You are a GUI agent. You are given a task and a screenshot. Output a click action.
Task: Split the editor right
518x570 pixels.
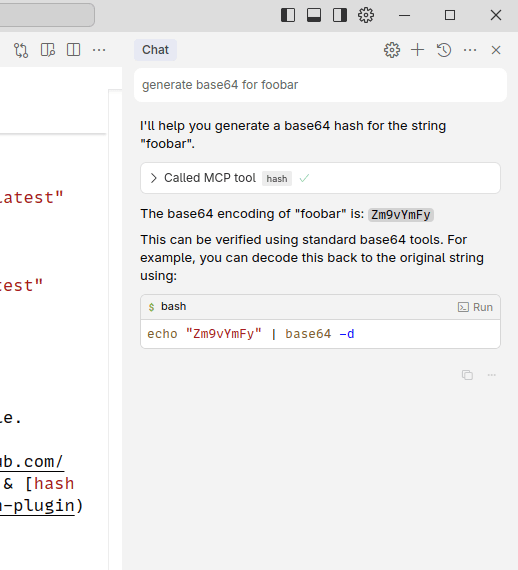tap(73, 50)
